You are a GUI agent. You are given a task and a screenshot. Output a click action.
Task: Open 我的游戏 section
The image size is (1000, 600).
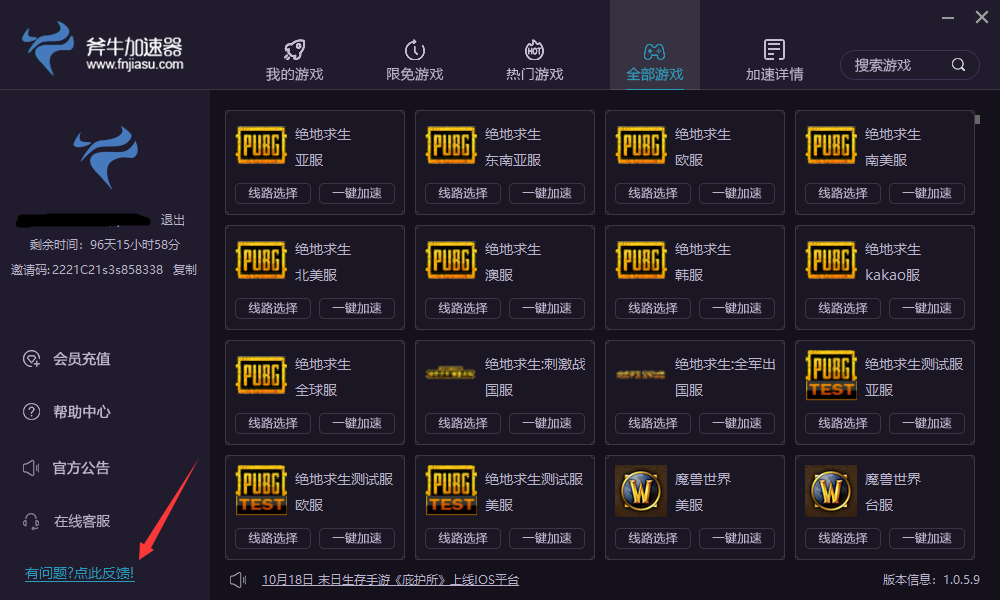pyautogui.click(x=294, y=55)
